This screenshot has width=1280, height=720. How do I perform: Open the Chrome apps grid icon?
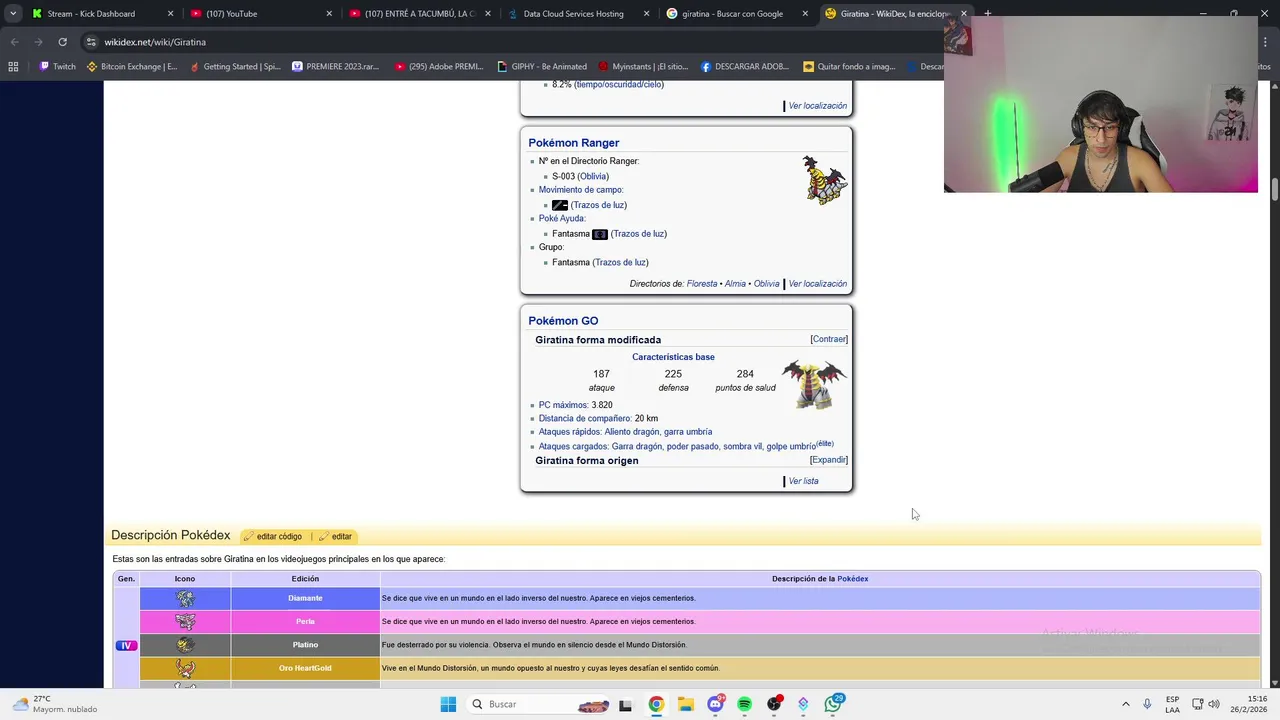coord(13,67)
